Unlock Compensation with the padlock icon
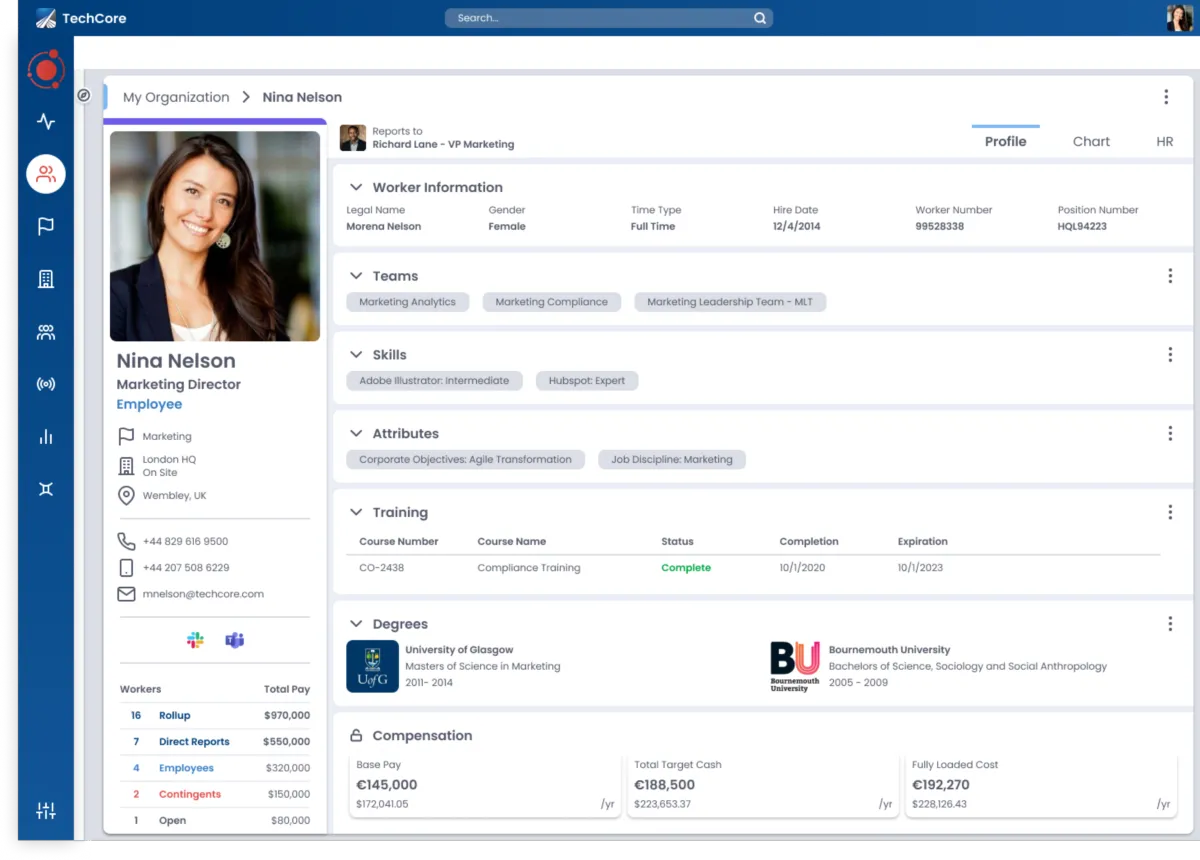Screen dimensions: 1200x860 point(355,736)
